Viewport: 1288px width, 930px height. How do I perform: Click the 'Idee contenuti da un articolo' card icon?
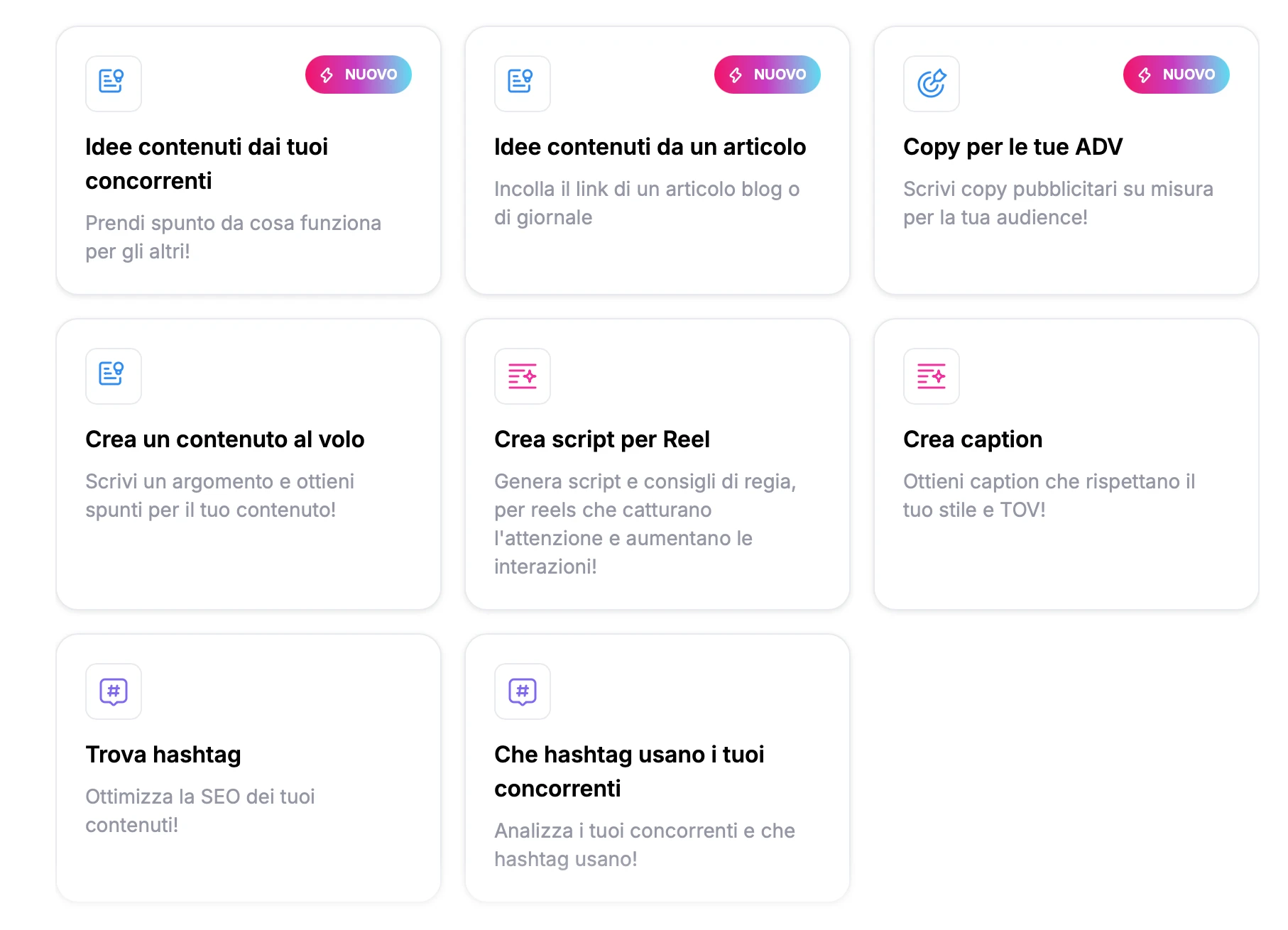(523, 84)
